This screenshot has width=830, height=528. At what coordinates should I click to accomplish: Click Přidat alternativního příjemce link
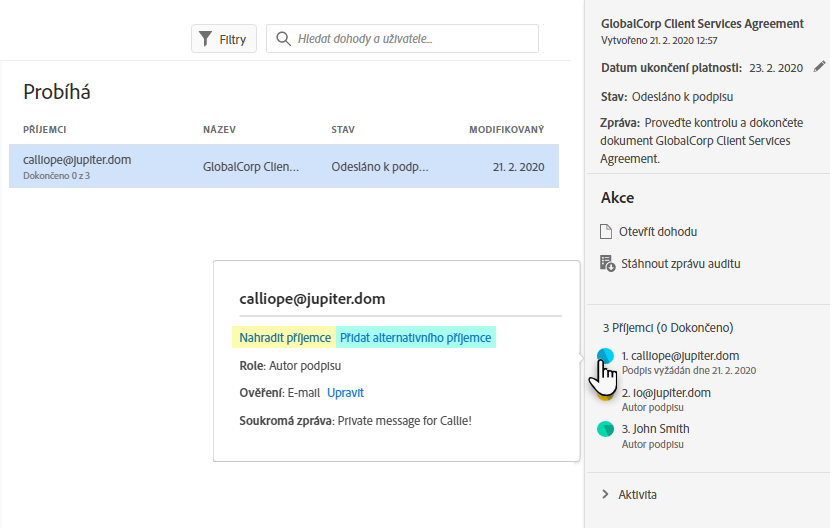pyautogui.click(x=415, y=338)
